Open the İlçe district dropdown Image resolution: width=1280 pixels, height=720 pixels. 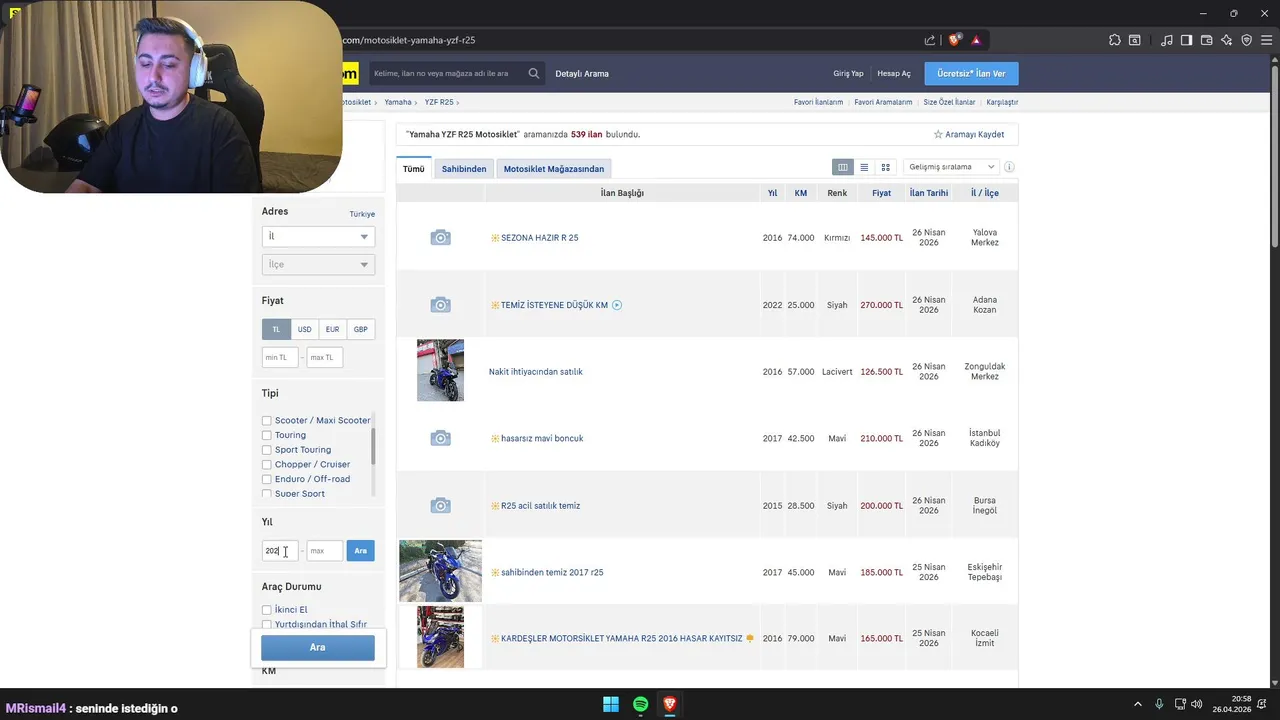pyautogui.click(x=318, y=265)
